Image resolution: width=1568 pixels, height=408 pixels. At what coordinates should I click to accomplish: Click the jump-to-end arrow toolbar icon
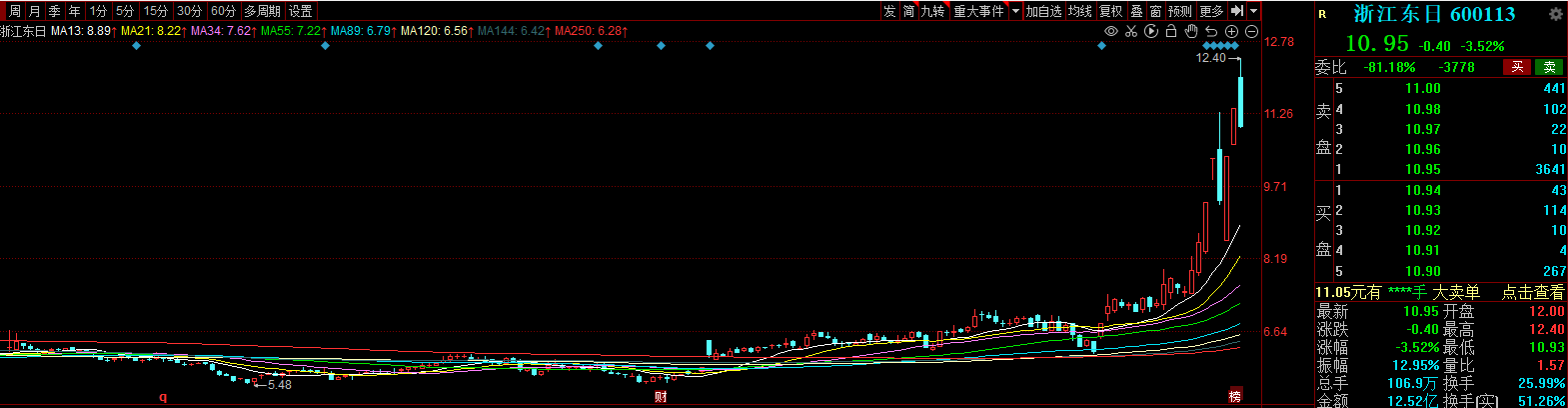pyautogui.click(x=1237, y=10)
